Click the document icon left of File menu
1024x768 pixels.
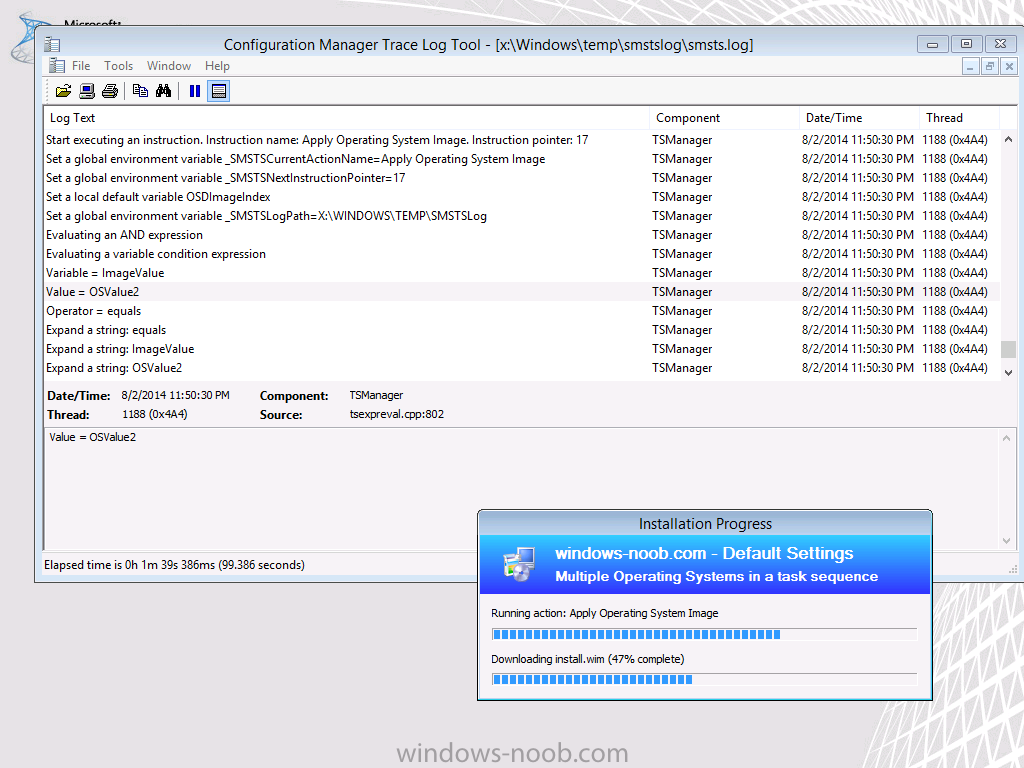pyautogui.click(x=57, y=66)
